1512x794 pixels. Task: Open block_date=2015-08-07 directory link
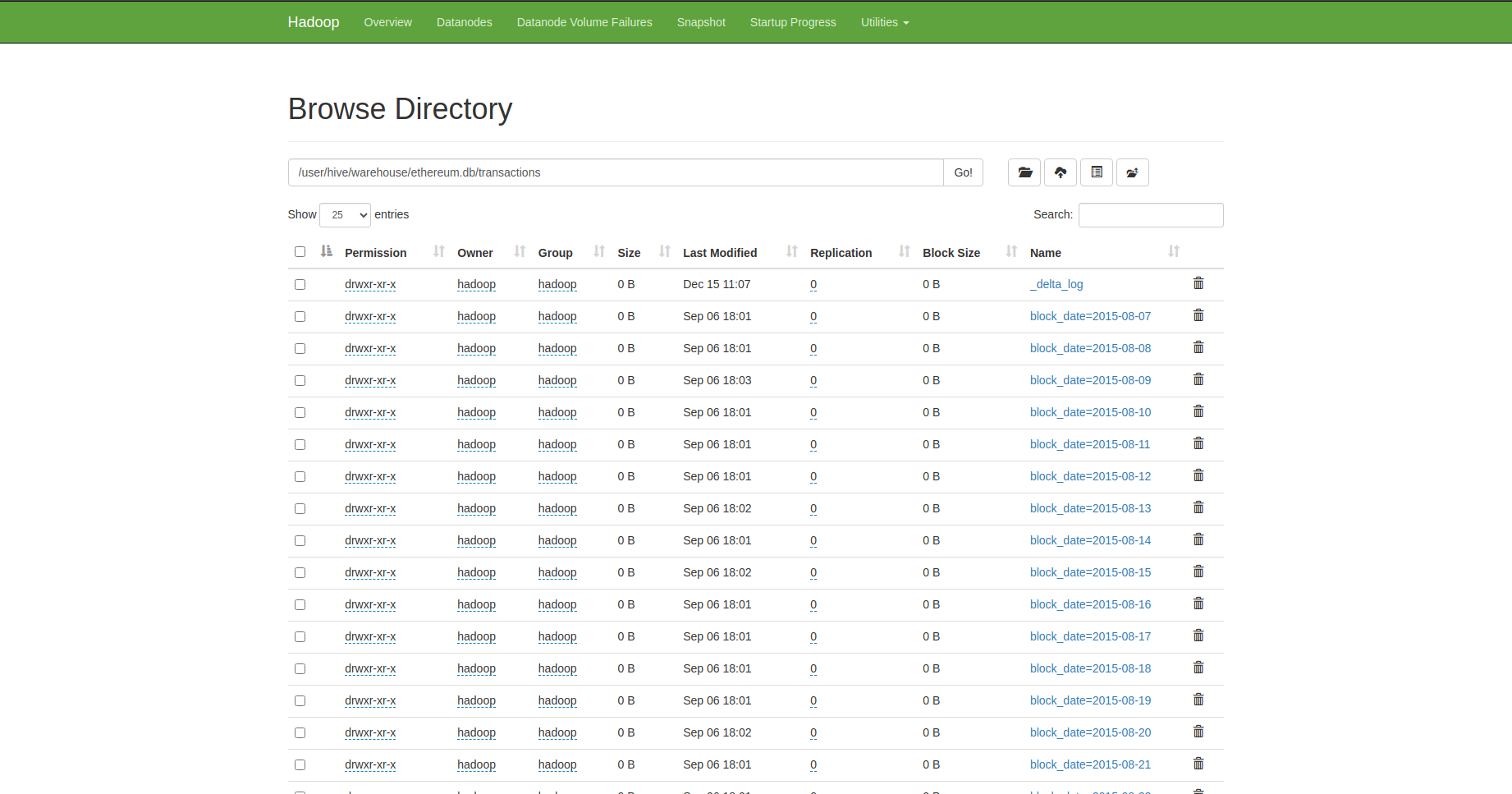1090,316
